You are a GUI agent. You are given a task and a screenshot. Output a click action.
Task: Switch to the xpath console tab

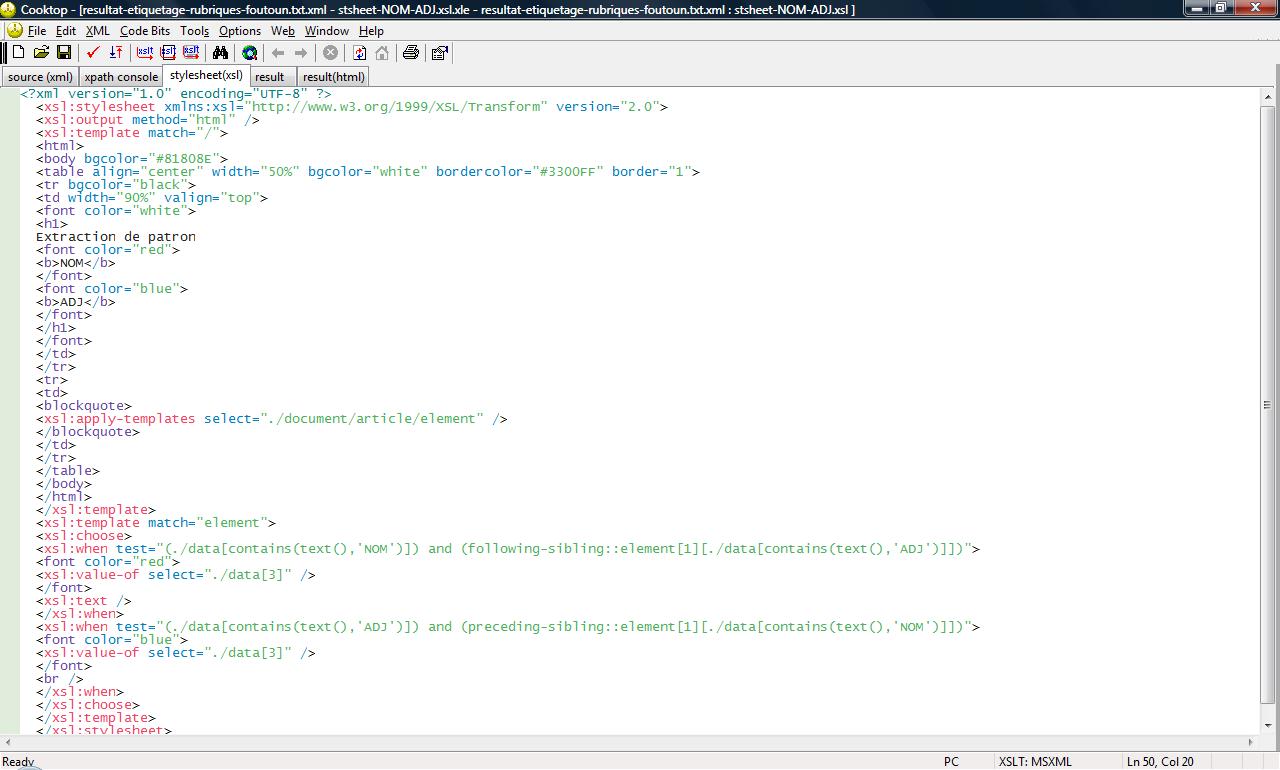coord(121,77)
